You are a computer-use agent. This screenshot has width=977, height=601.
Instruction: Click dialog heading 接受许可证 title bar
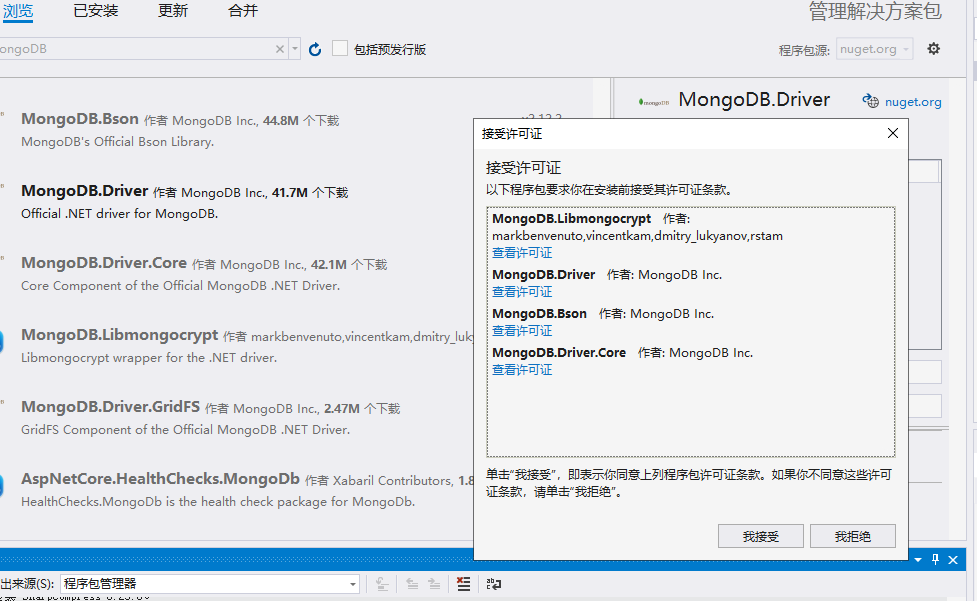click(x=512, y=133)
